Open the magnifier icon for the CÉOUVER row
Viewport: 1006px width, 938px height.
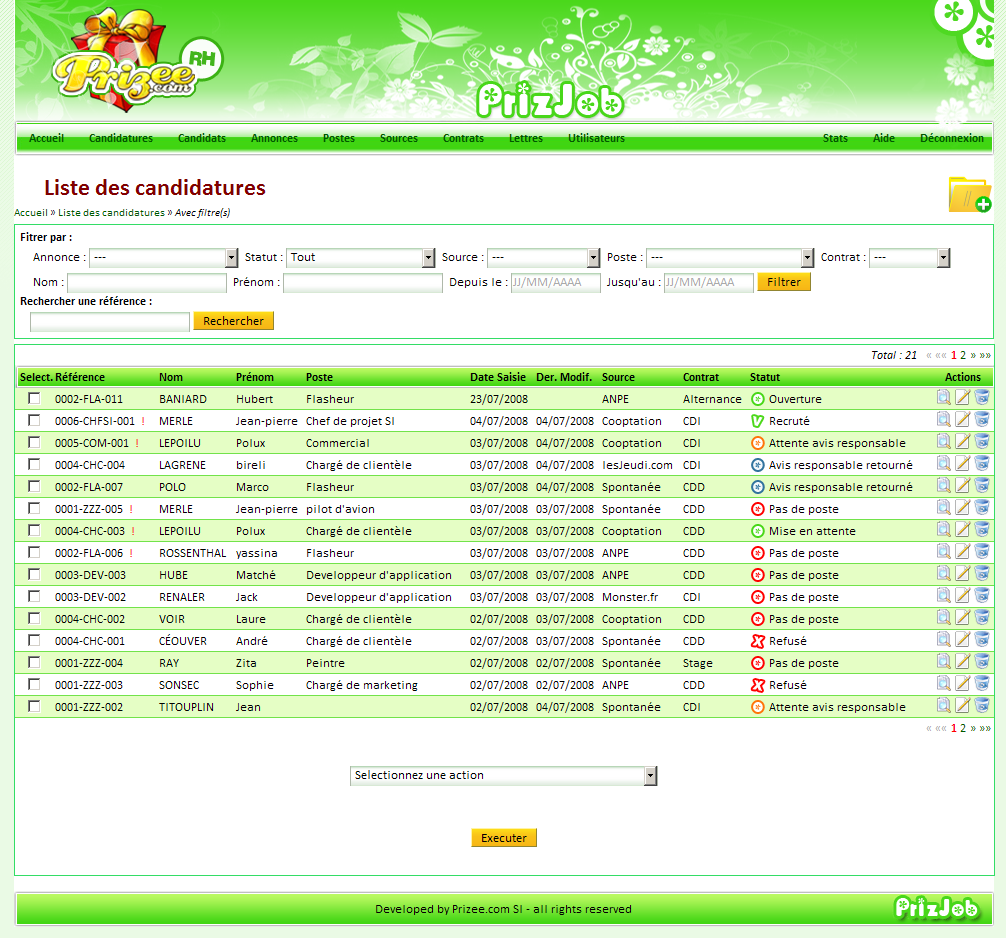pos(944,640)
